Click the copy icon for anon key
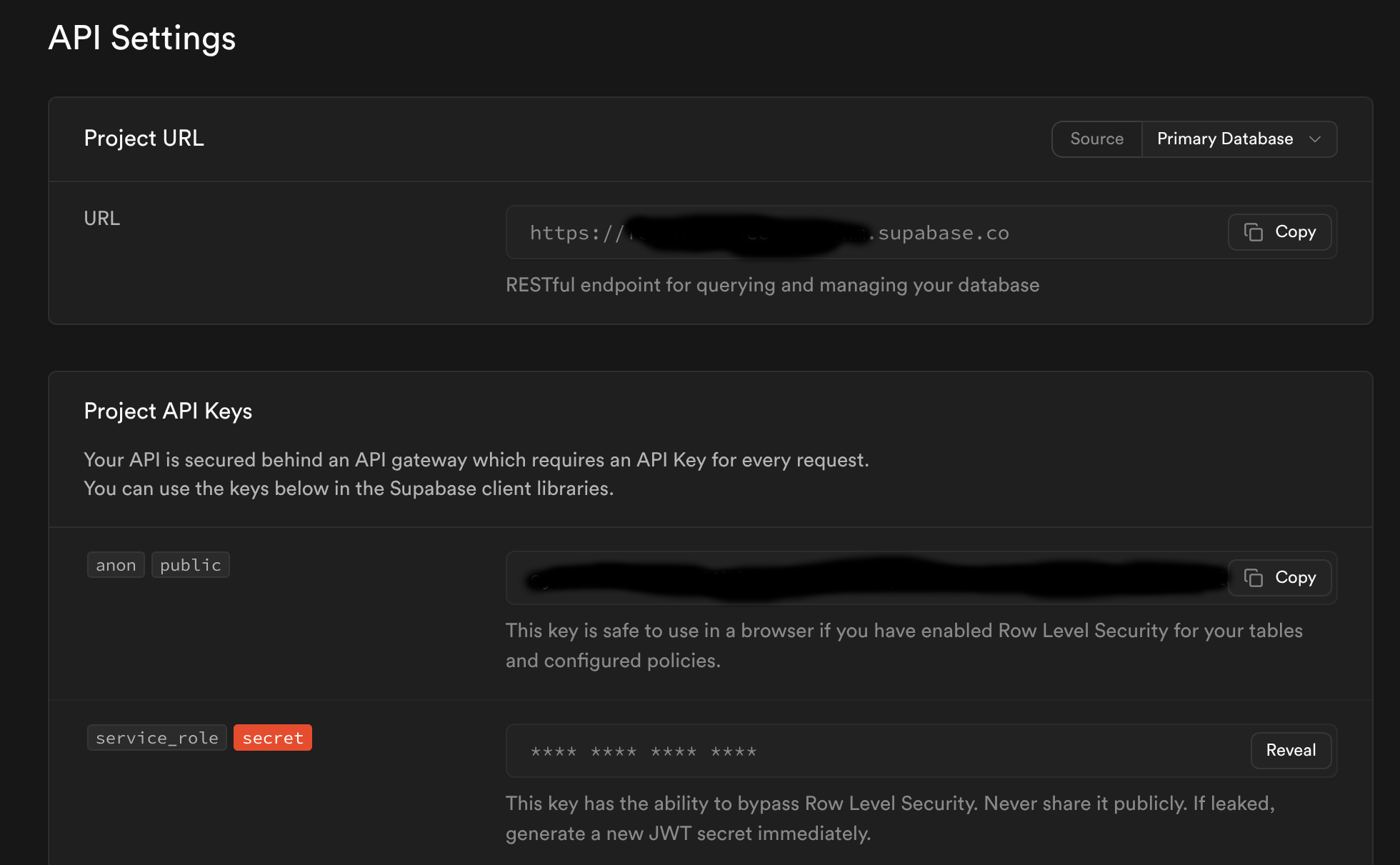1400x865 pixels. [x=1254, y=578]
